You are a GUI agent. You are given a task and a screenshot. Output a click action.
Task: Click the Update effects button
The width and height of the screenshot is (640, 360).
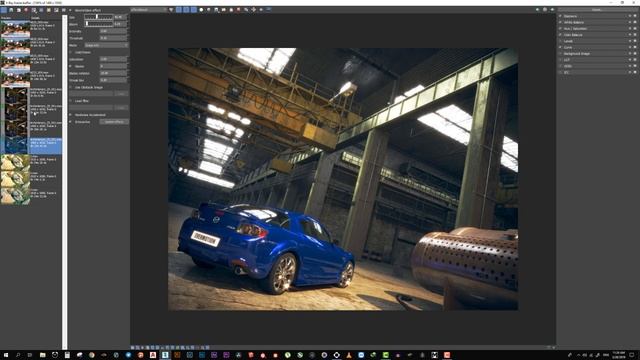114,122
